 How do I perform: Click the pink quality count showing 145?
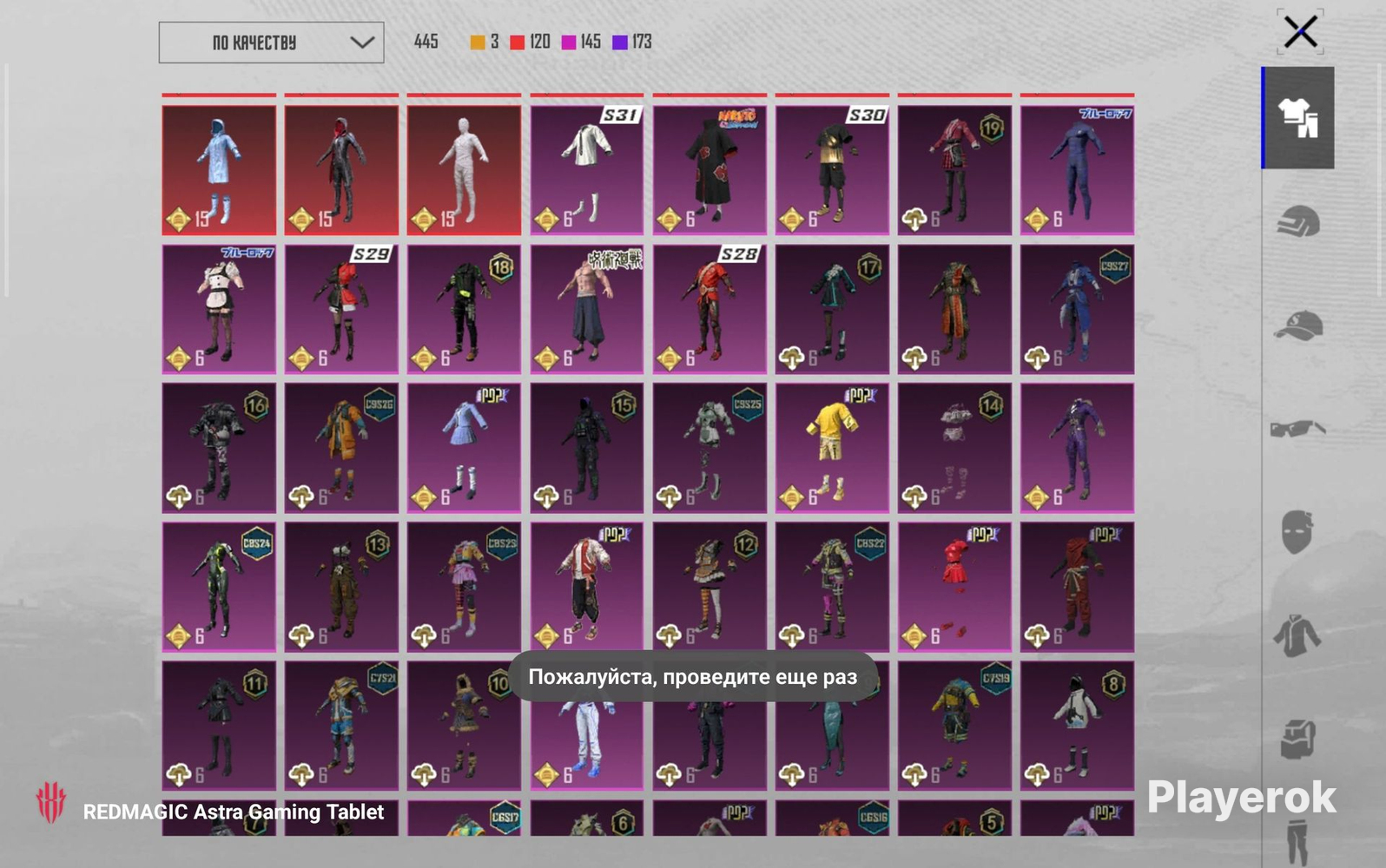[x=581, y=42]
